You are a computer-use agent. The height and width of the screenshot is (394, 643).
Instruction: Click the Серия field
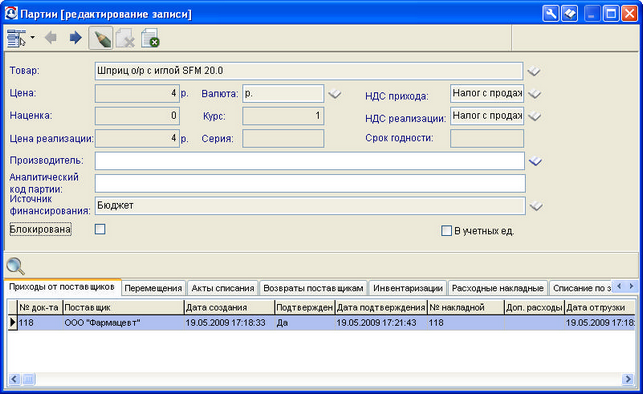283,139
